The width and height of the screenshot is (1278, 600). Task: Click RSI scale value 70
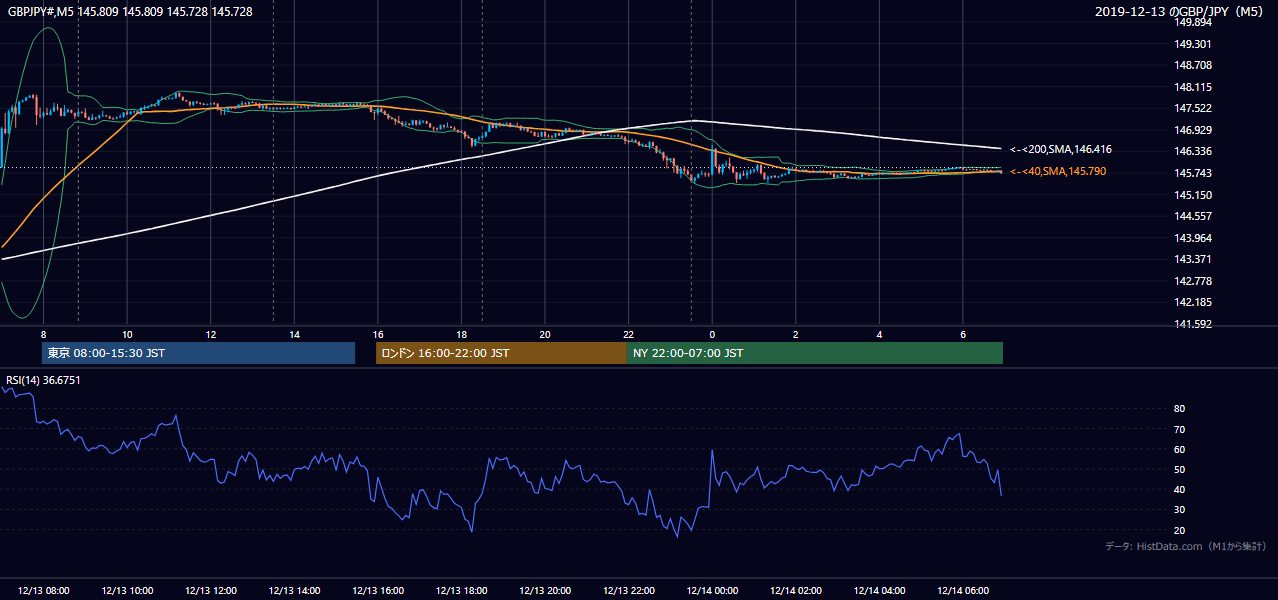click(x=1180, y=429)
